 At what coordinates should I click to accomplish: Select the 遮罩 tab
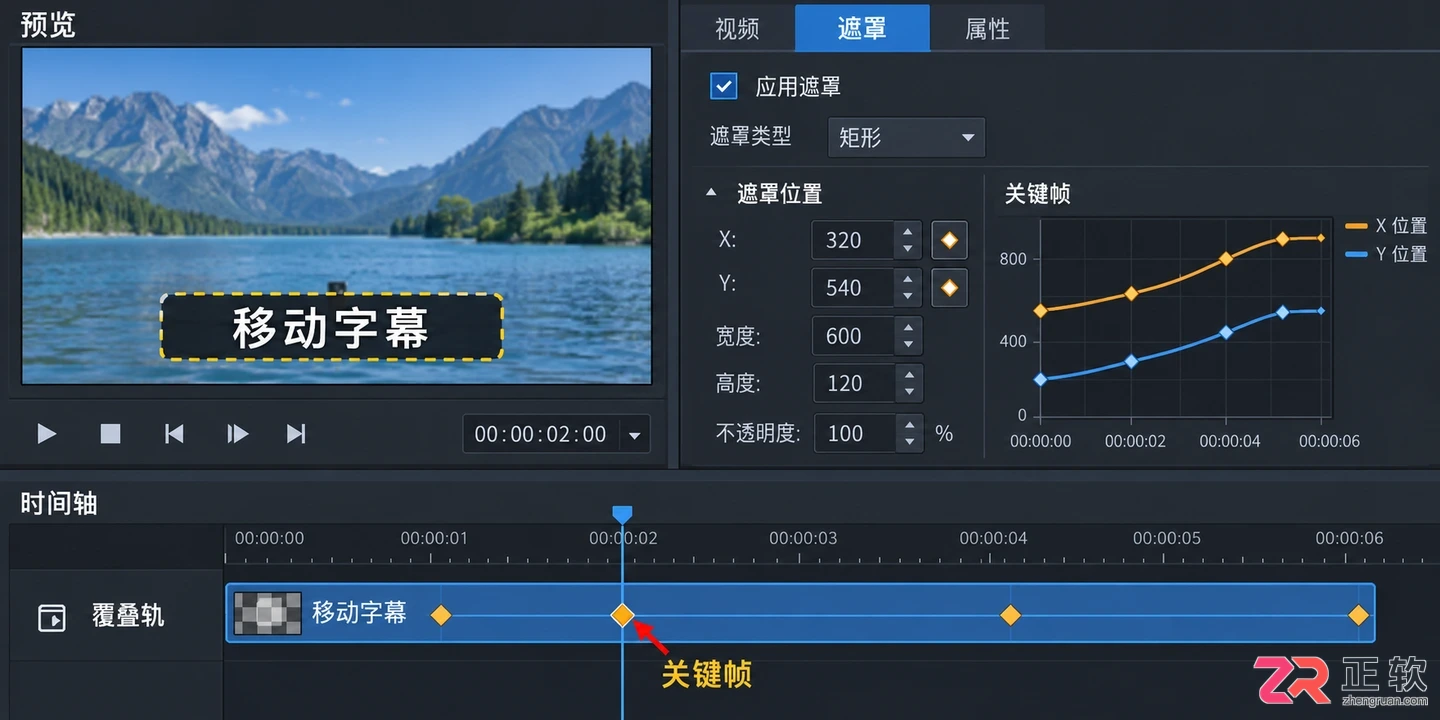(x=862, y=28)
